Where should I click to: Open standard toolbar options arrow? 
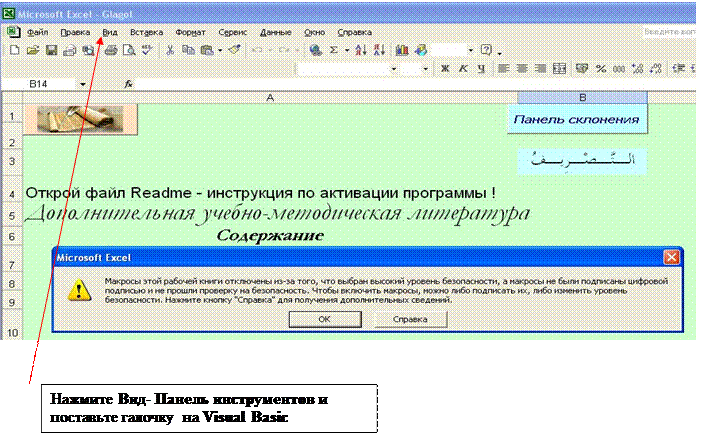pyautogui.click(x=500, y=53)
